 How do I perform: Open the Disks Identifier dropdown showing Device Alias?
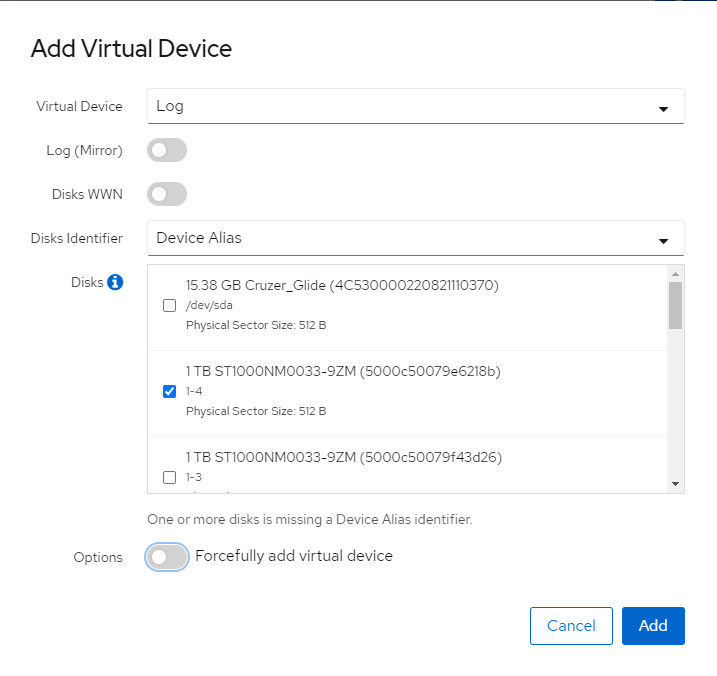click(416, 238)
